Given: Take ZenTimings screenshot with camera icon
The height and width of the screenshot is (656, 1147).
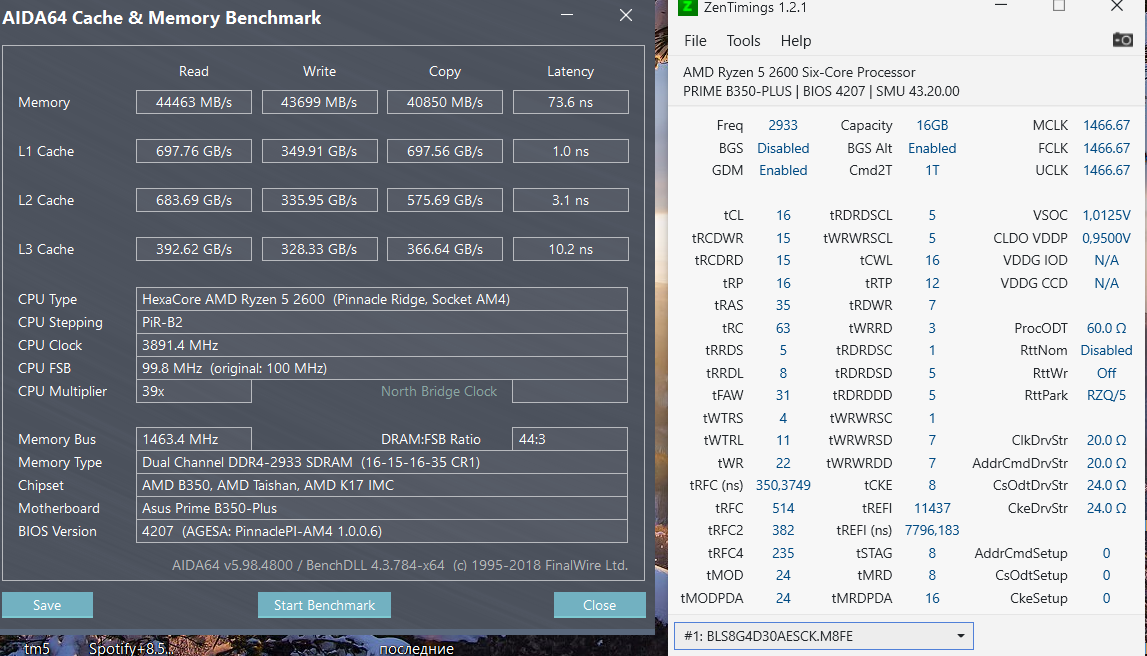Looking at the screenshot, I should pos(1122,40).
